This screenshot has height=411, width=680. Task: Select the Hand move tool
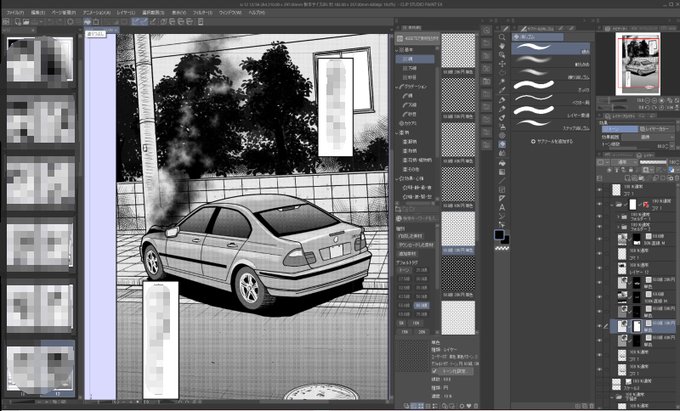pyautogui.click(x=502, y=46)
